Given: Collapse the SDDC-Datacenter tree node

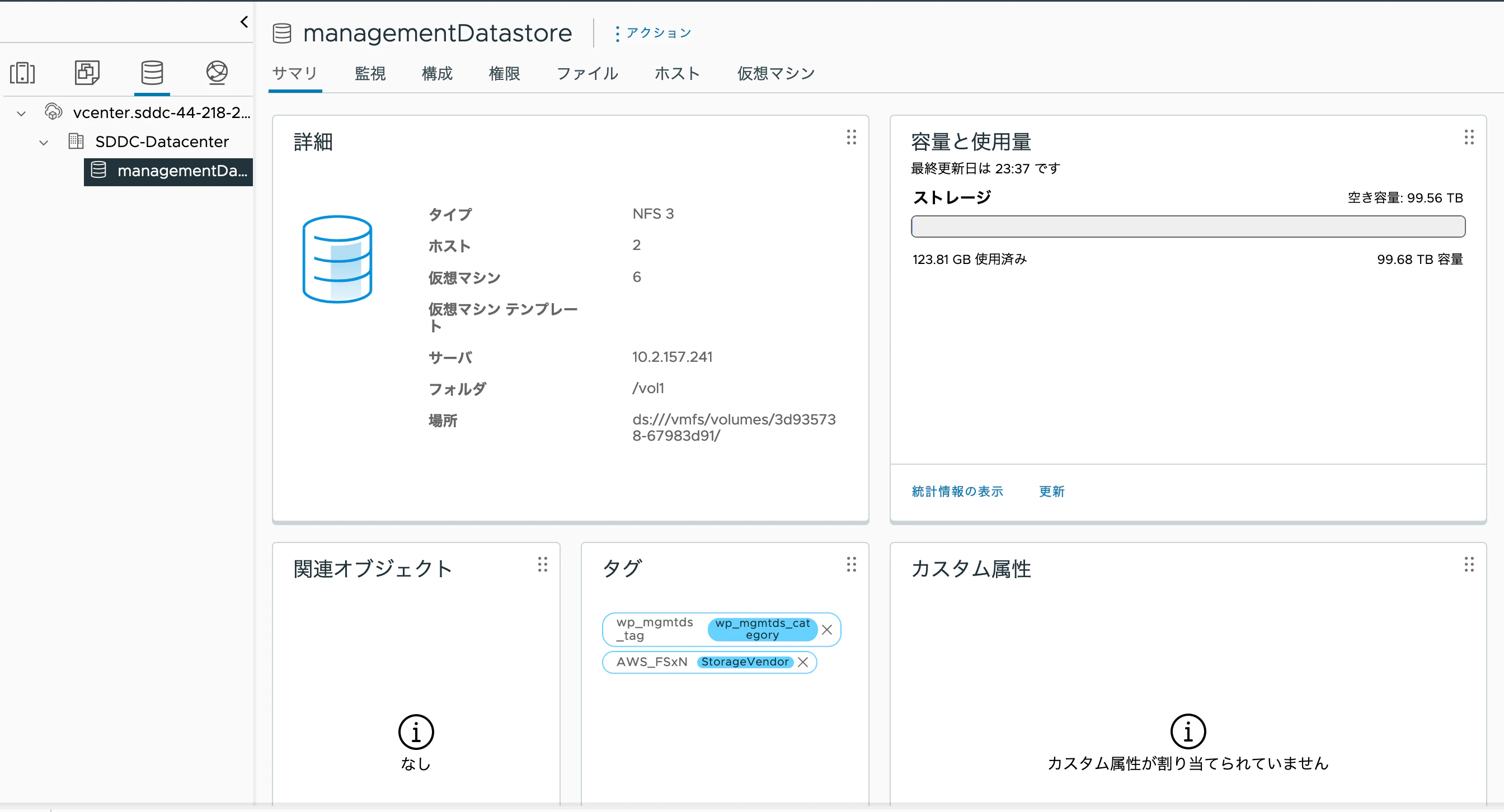Looking at the screenshot, I should pos(44,143).
